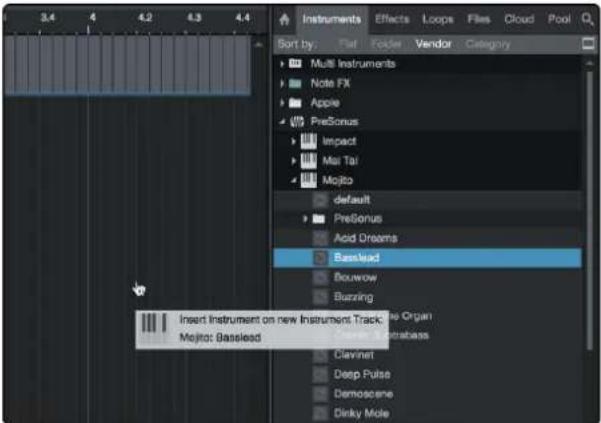Viewport: 601px width, 423px height.
Task: Click the PreSonus subfolder icon under Mojito
Action: click(x=319, y=219)
